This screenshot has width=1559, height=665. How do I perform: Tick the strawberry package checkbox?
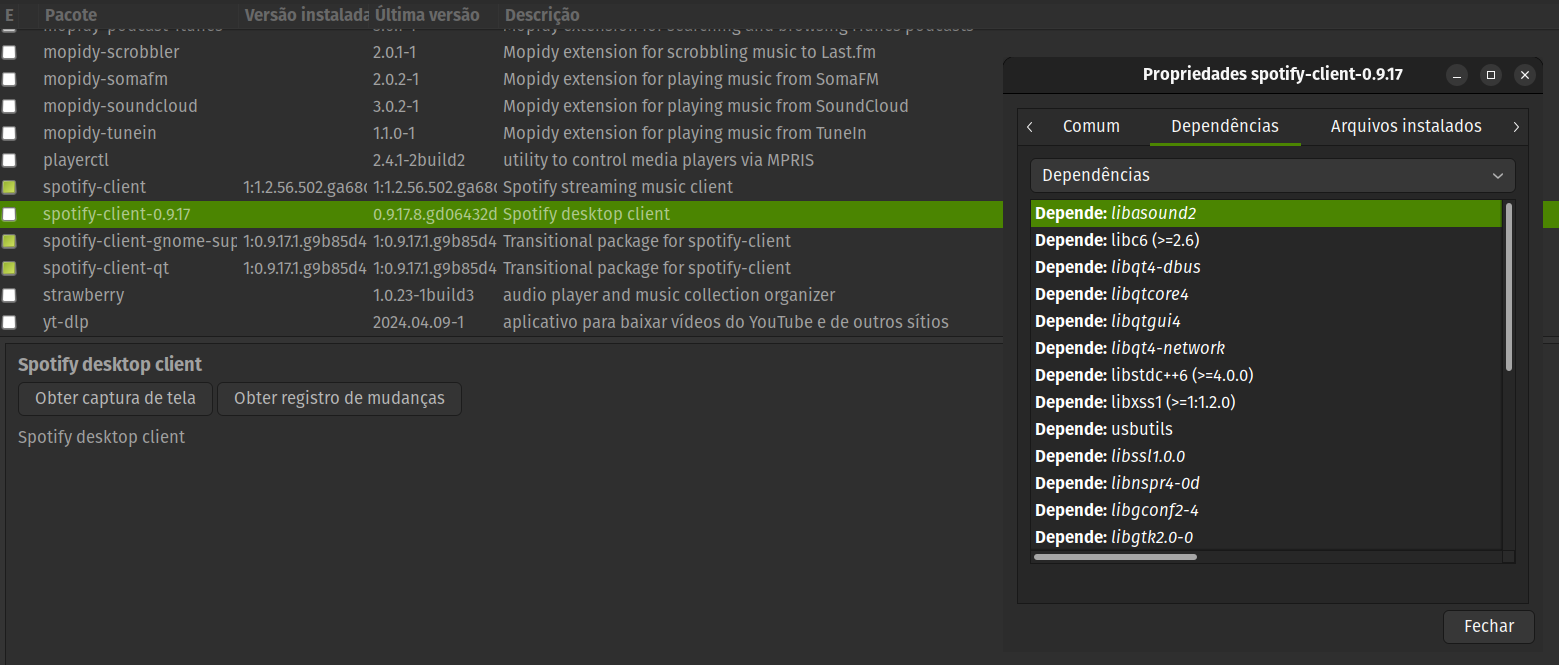[x=9, y=295]
